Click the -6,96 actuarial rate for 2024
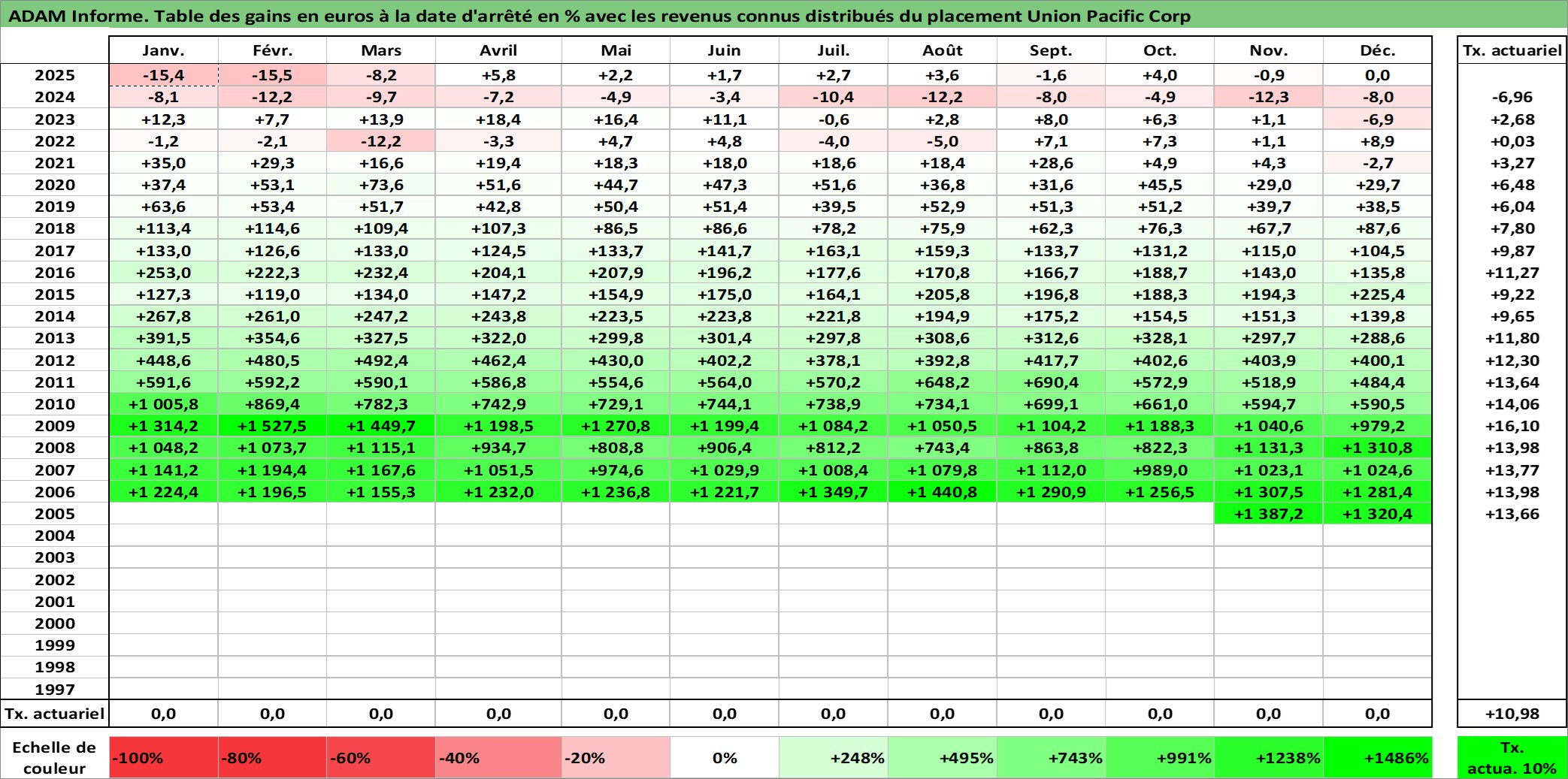 [x=1512, y=97]
